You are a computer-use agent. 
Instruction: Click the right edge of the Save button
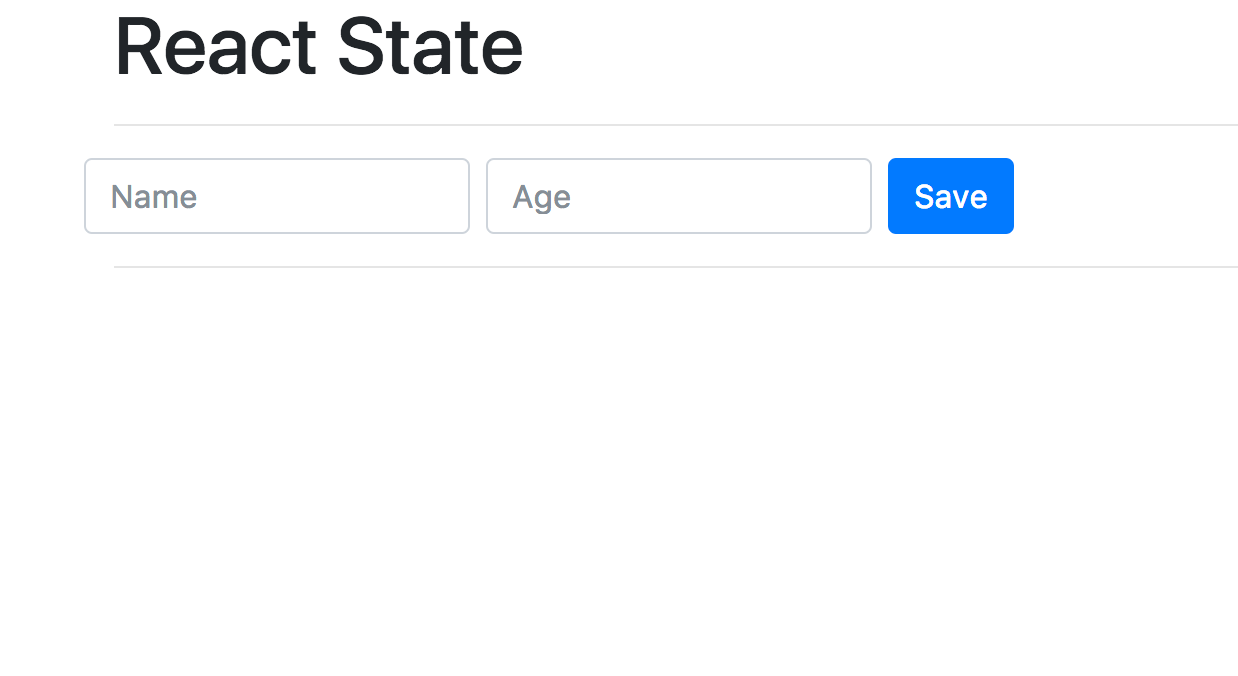[x=1008, y=196]
